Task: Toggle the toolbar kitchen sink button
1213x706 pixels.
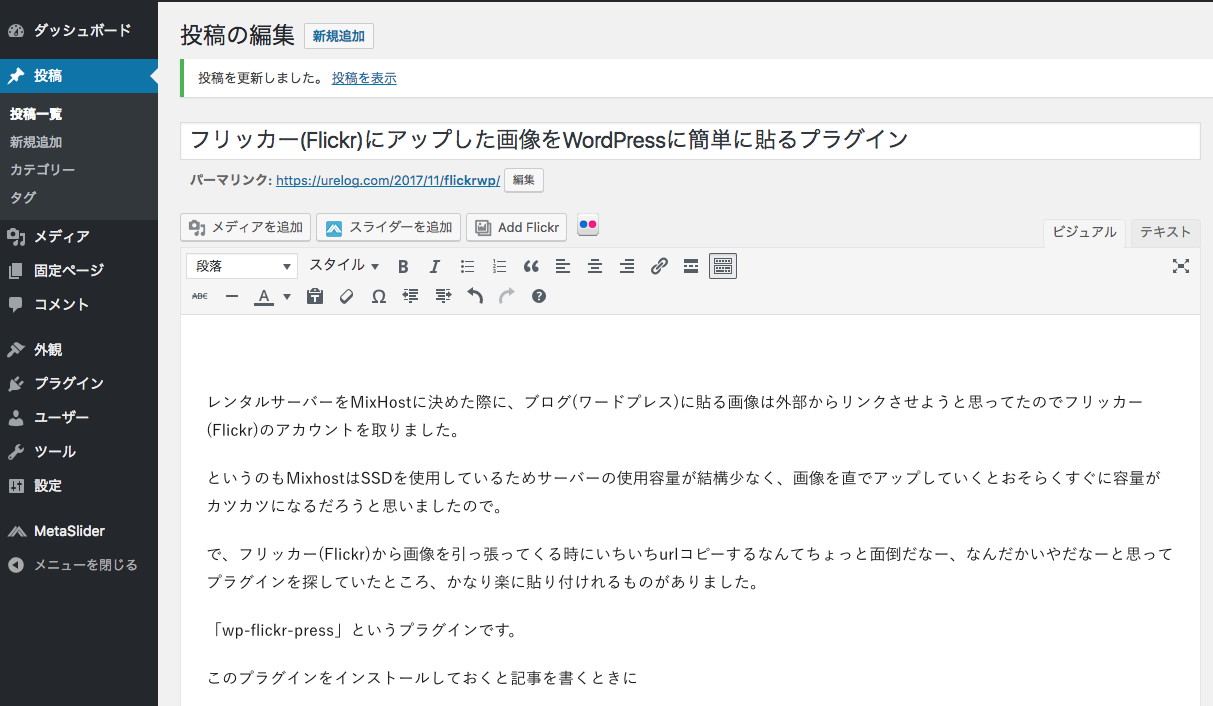Action: (x=723, y=266)
